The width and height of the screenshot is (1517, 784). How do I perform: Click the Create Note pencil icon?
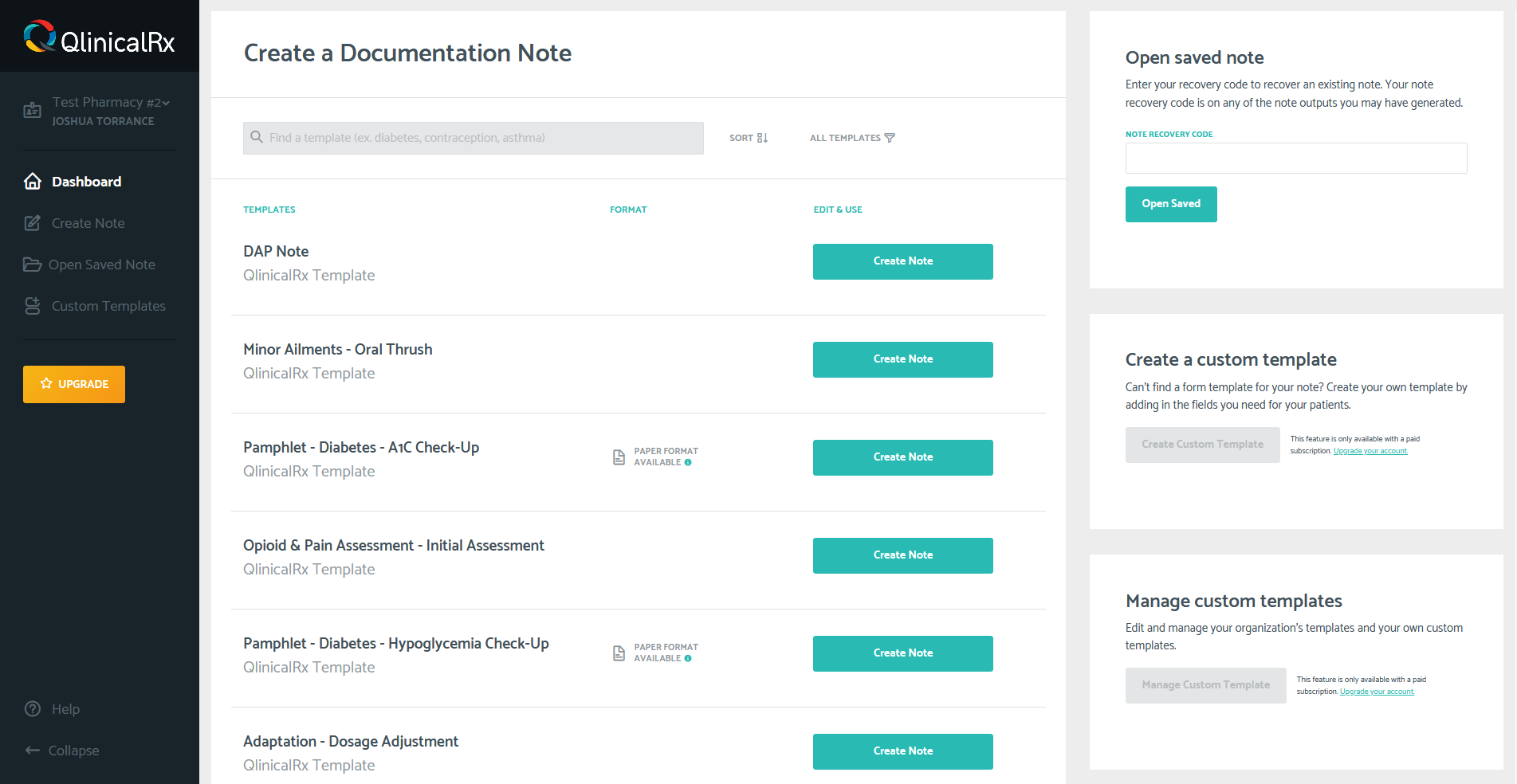click(33, 223)
